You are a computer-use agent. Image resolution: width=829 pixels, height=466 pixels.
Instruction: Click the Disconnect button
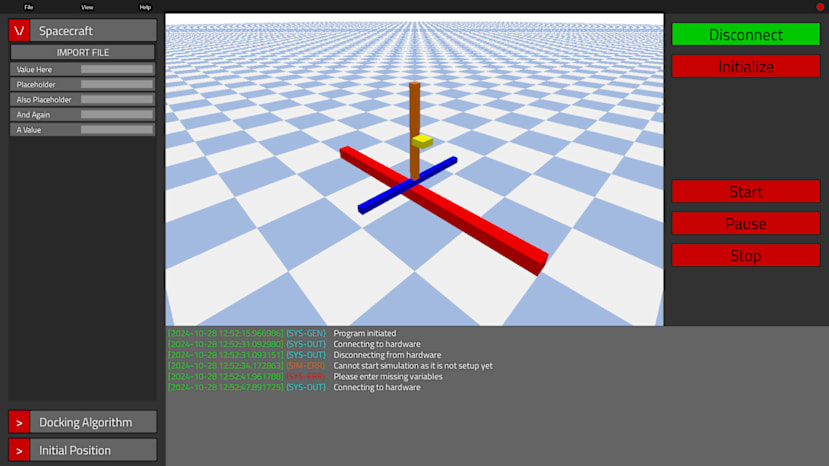pos(745,34)
